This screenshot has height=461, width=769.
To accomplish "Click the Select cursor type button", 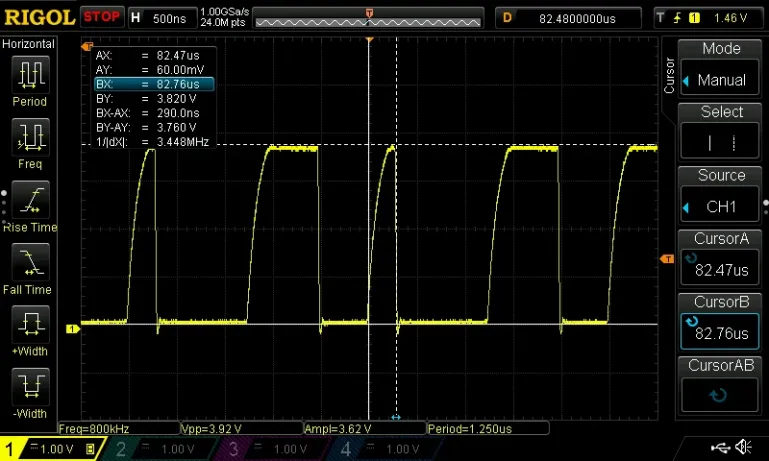I will coord(719,143).
